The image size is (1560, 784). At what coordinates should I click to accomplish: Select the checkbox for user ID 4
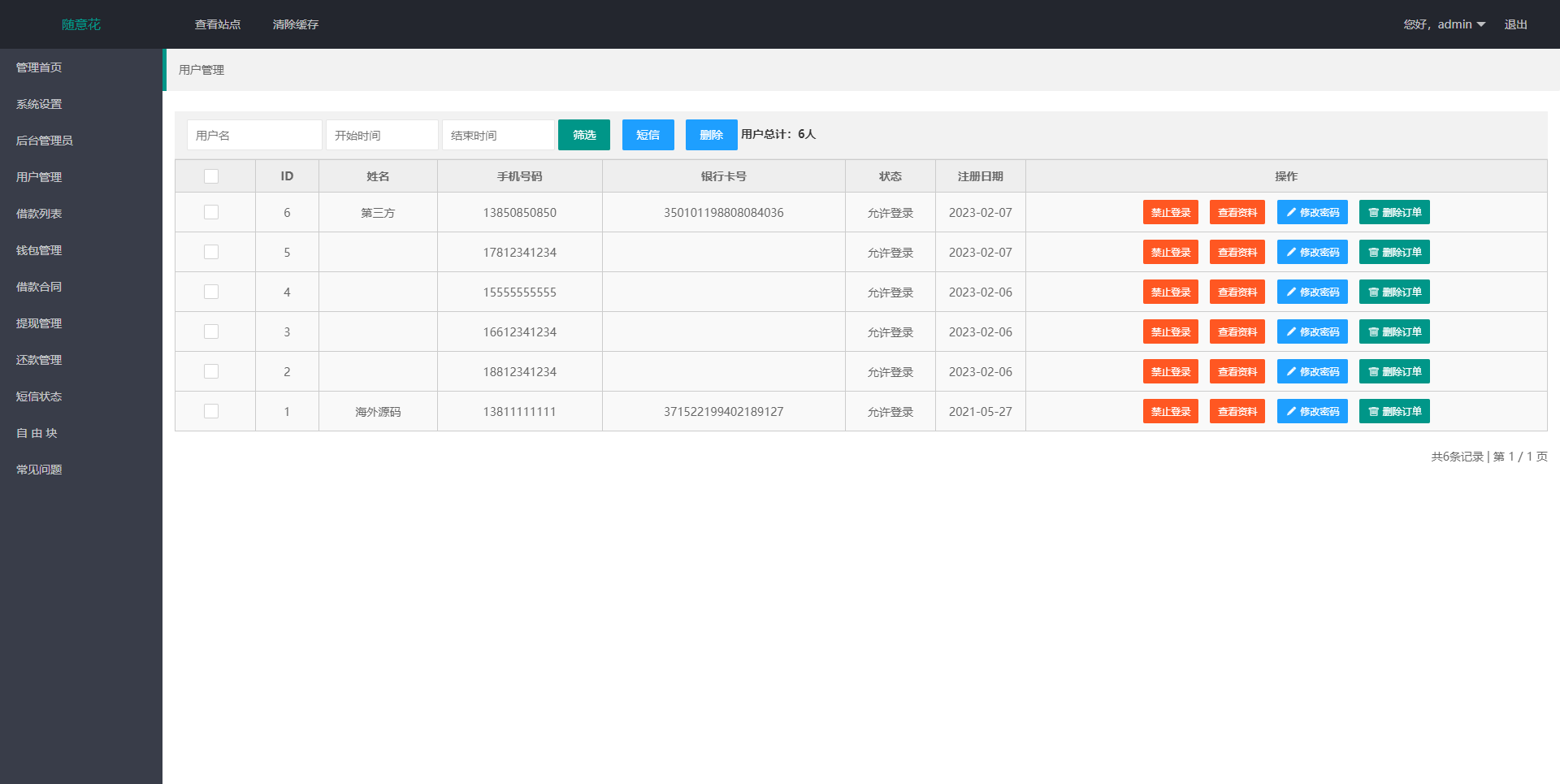coord(211,292)
